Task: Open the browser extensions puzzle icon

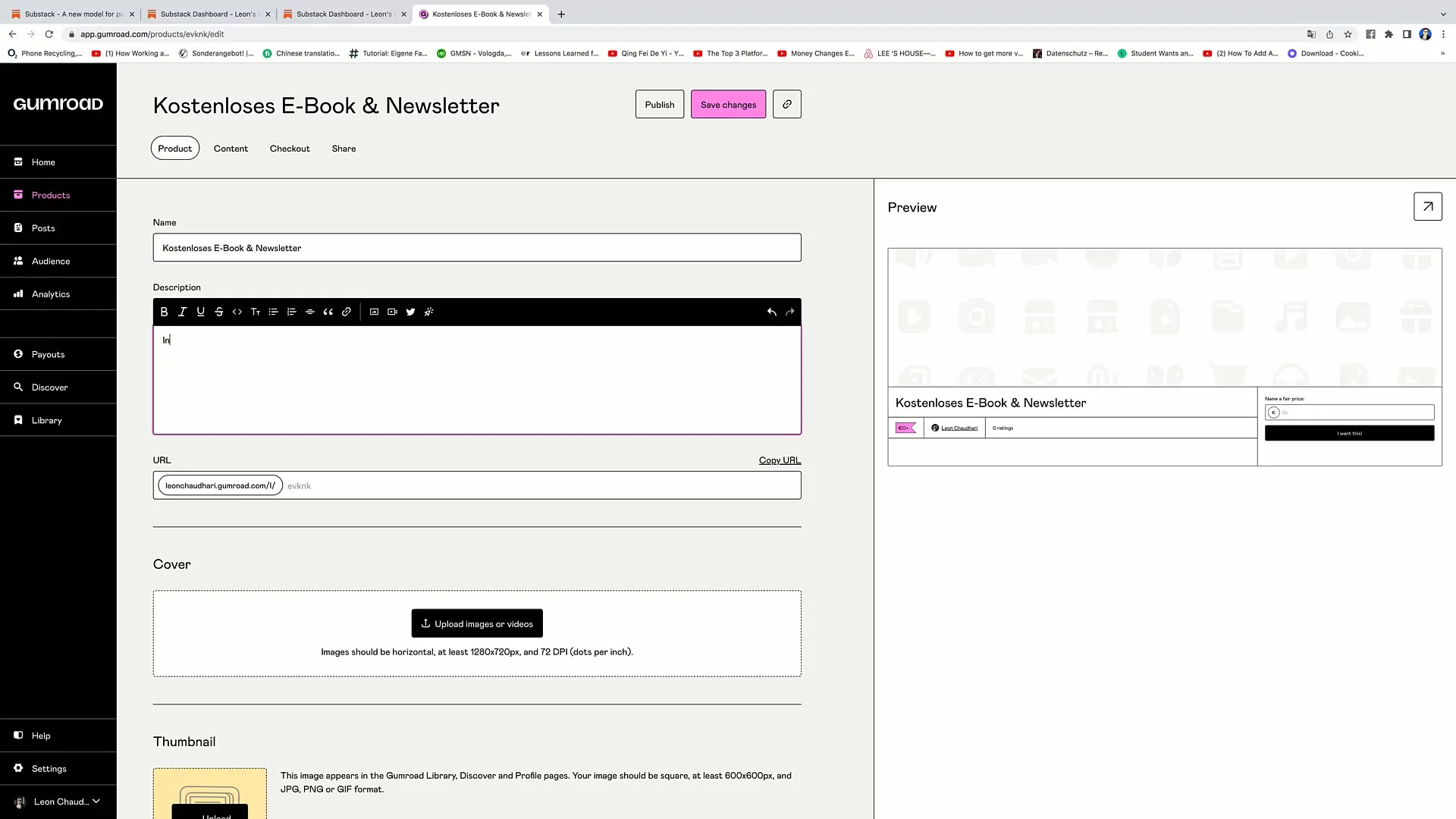Action: pos(1389,34)
